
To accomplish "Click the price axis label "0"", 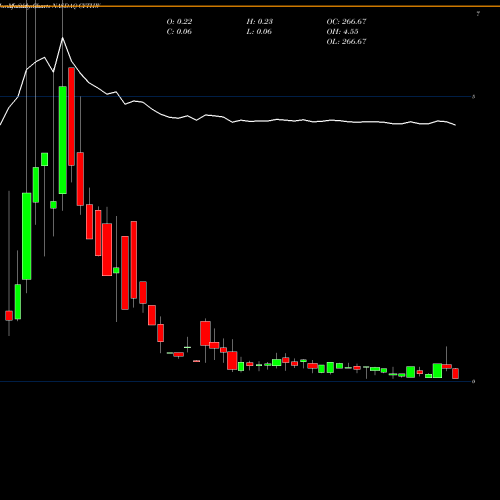I will [474, 381].
